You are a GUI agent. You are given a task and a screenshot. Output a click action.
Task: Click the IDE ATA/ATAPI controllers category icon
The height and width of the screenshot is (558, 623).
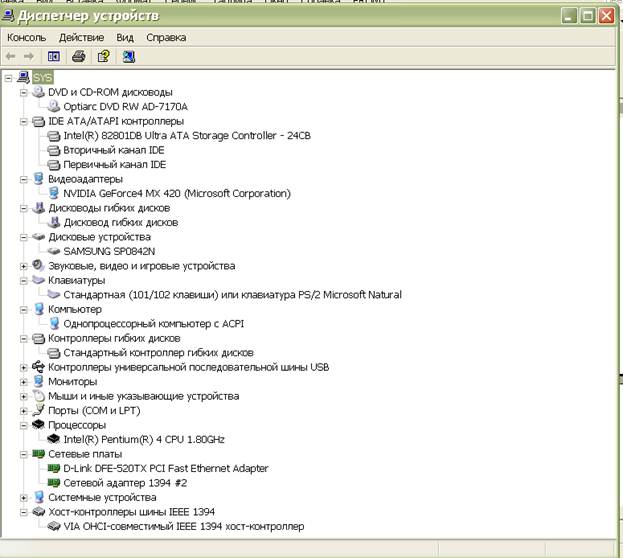(x=39, y=121)
